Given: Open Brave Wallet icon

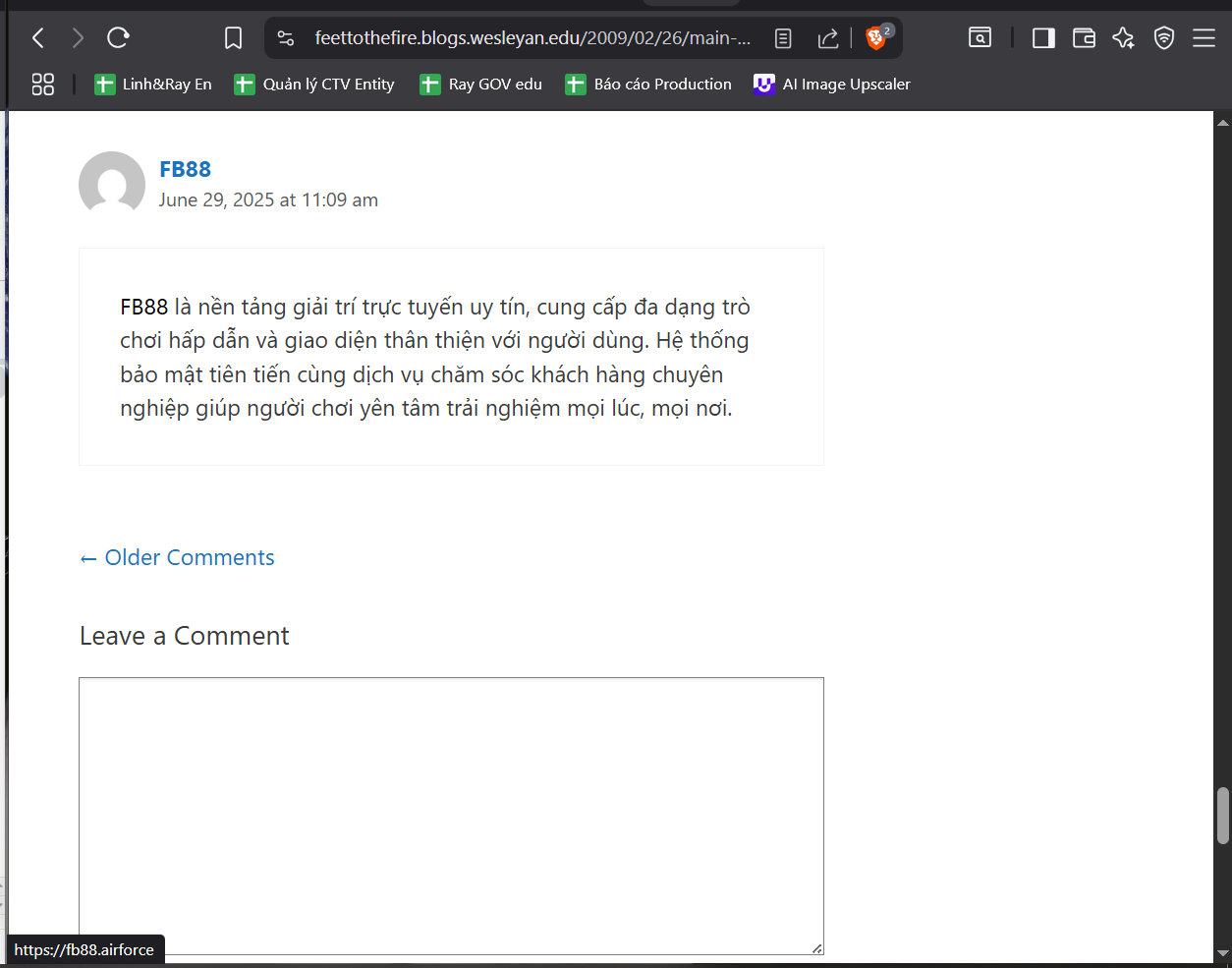Looking at the screenshot, I should click(1084, 38).
